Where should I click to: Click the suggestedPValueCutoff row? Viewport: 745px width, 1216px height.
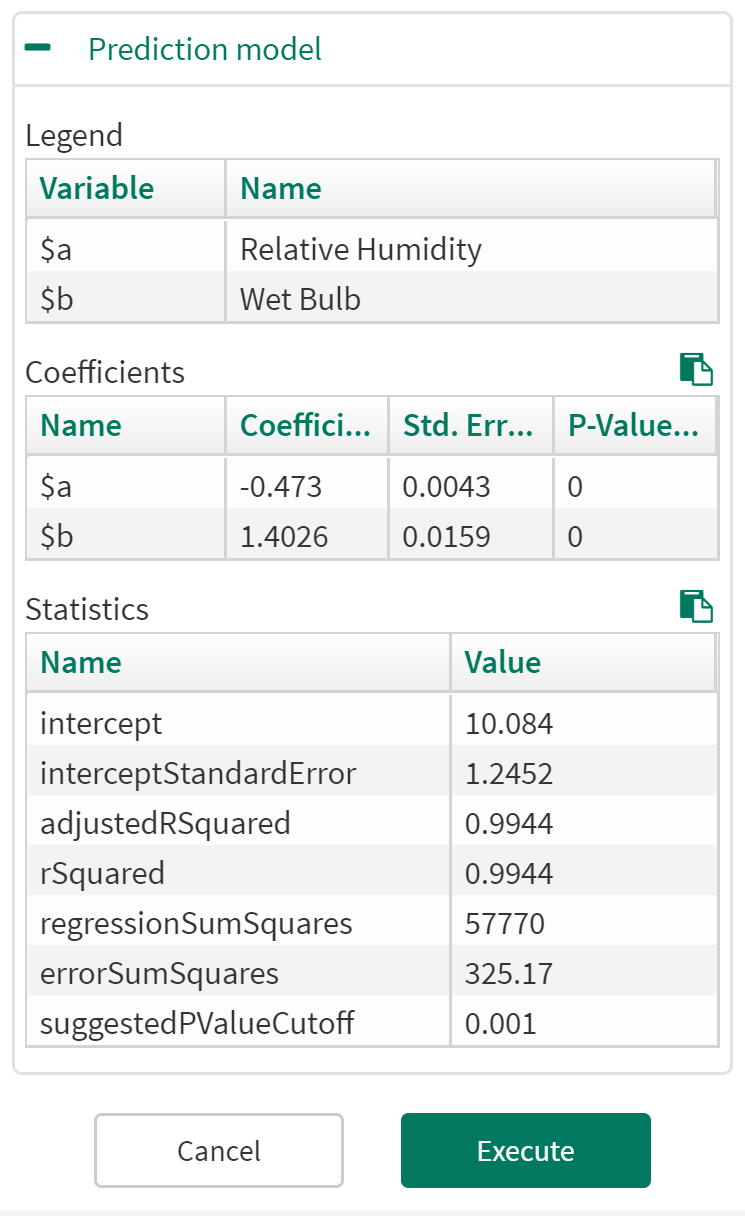[x=197, y=1023]
